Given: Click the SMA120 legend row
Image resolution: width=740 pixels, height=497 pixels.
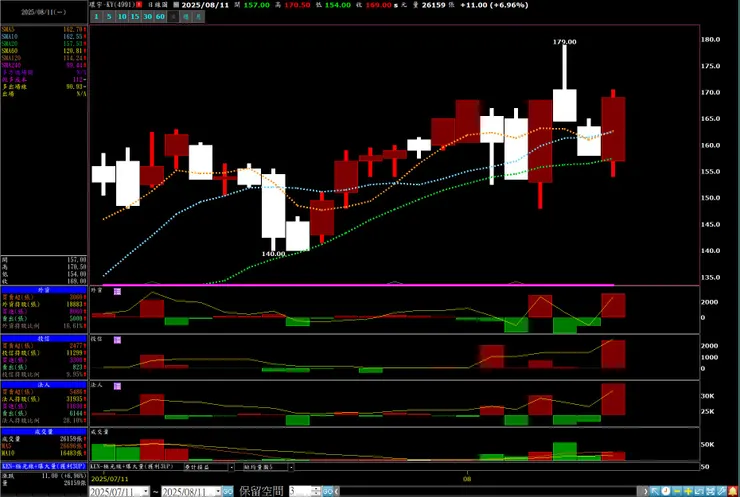Looking at the screenshot, I should pyautogui.click(x=44, y=58).
